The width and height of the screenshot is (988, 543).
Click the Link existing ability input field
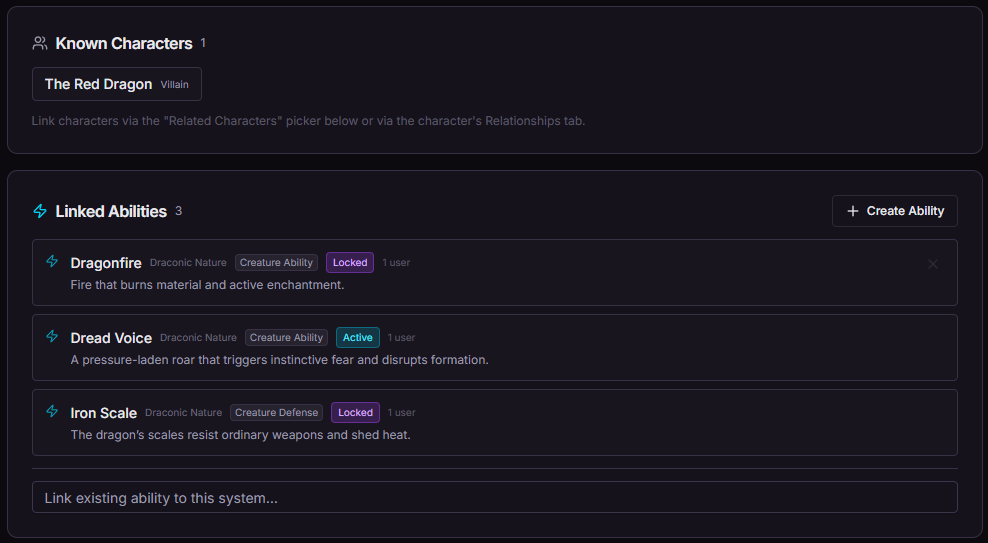point(495,497)
